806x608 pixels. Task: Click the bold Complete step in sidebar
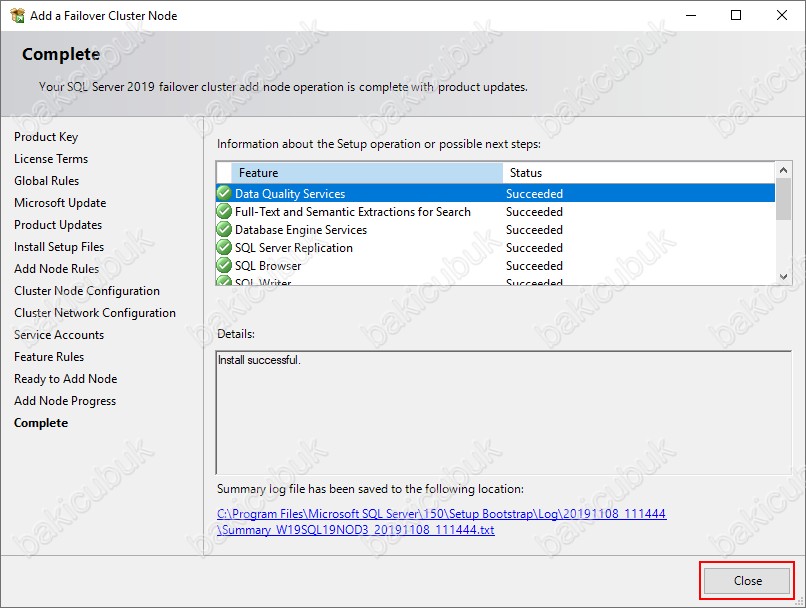coord(41,423)
